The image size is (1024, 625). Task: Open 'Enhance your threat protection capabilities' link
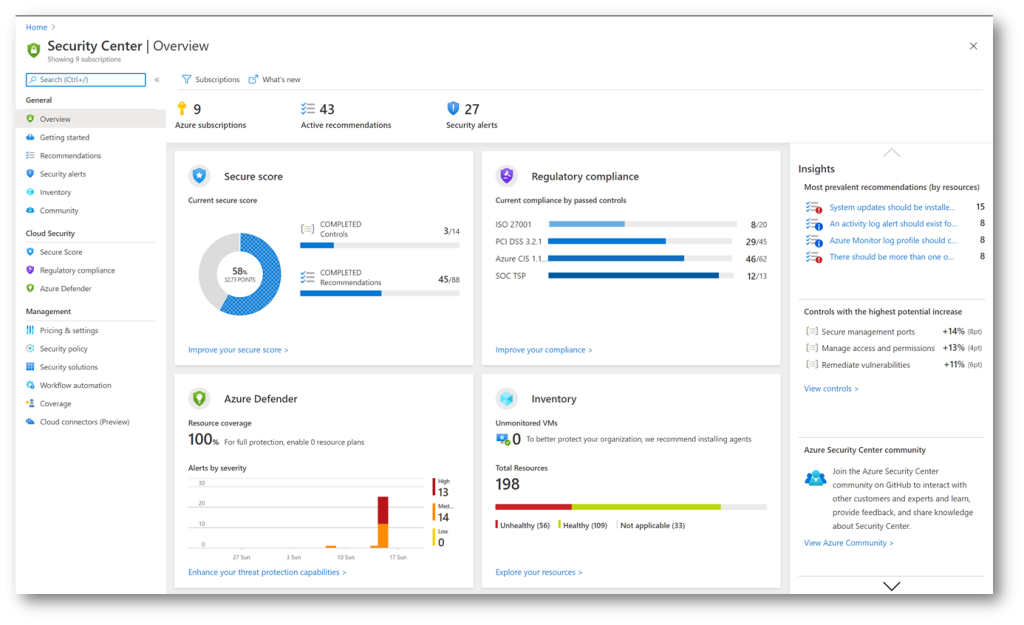[x=267, y=572]
